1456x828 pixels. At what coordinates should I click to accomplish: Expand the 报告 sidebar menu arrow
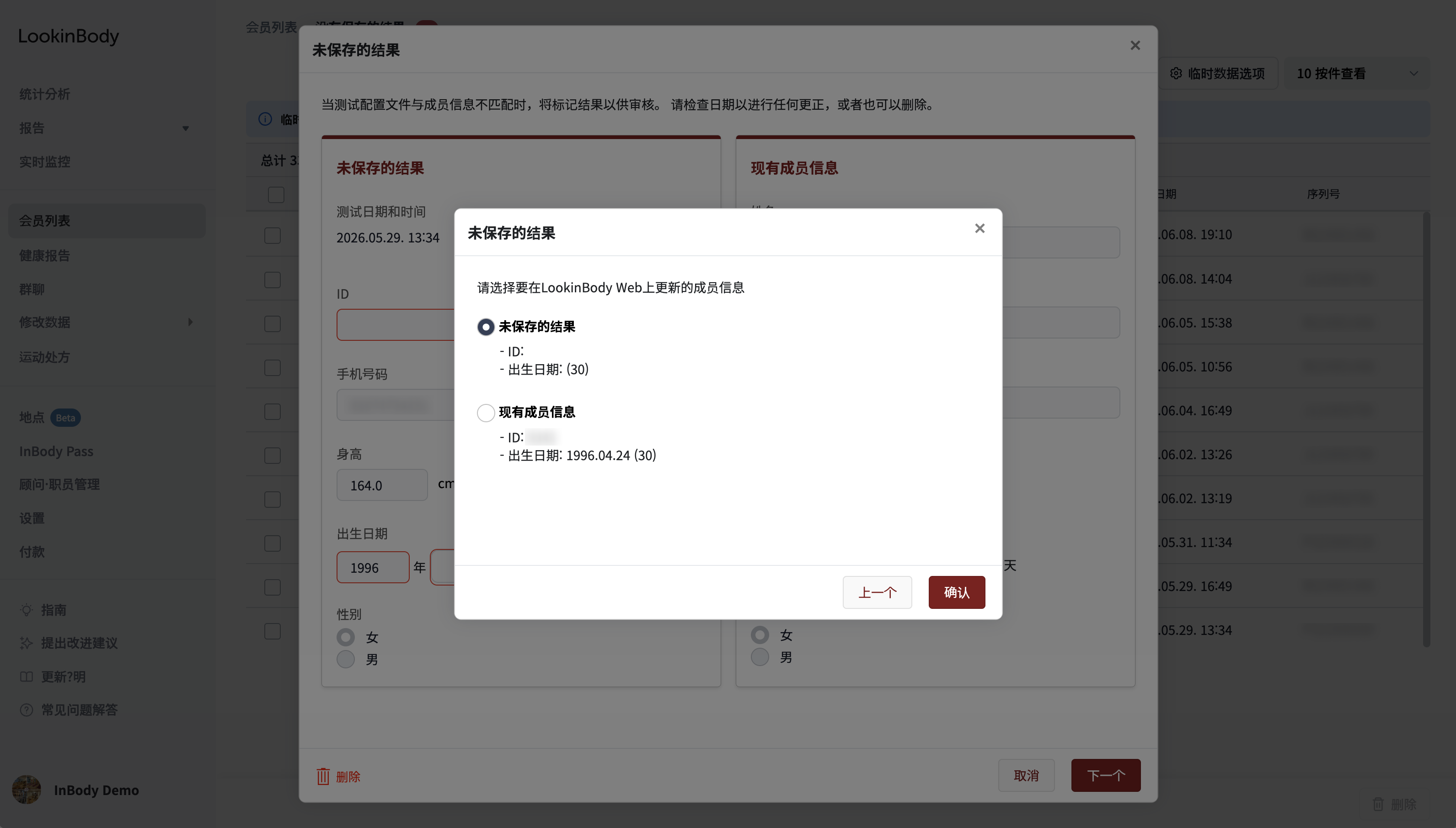pos(185,129)
